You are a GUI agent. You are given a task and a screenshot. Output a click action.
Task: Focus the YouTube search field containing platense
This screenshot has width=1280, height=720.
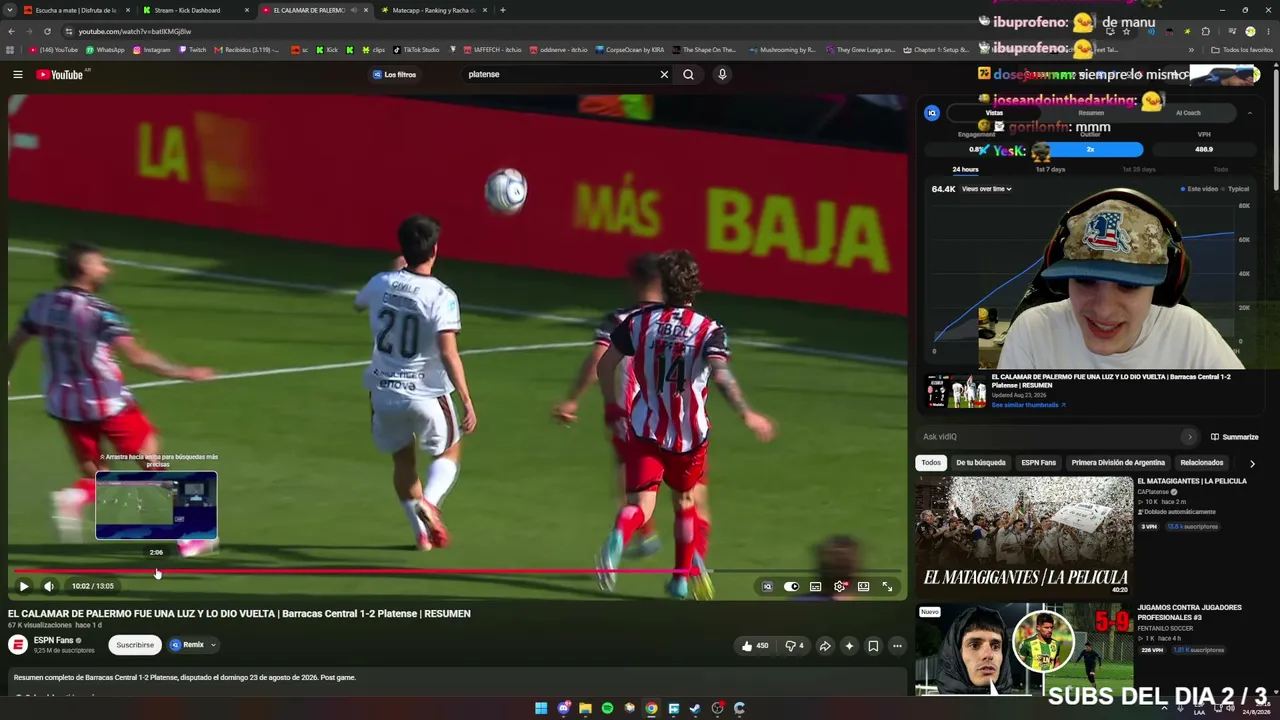coord(560,74)
